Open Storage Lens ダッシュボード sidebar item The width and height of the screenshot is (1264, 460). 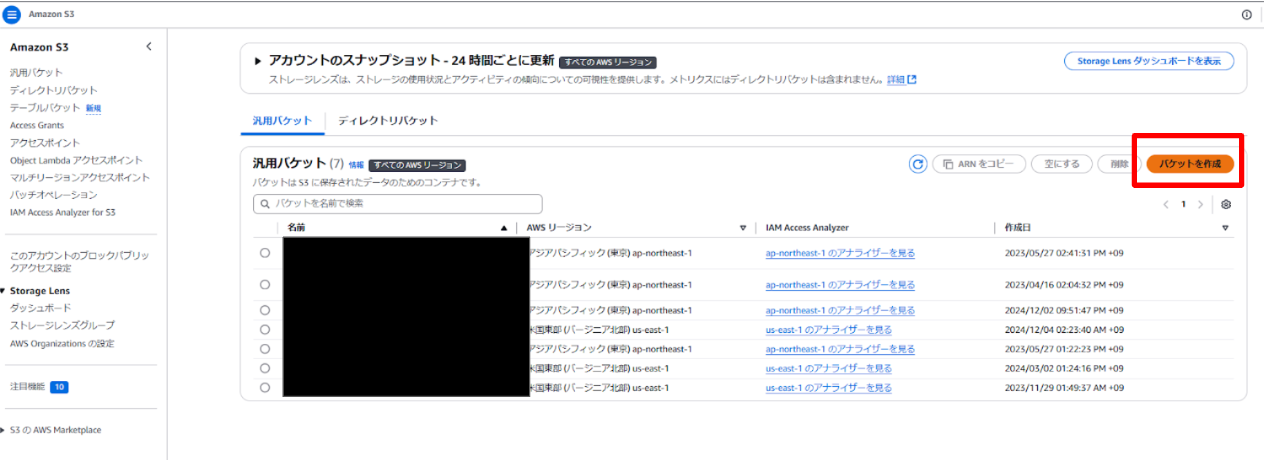click(x=41, y=308)
